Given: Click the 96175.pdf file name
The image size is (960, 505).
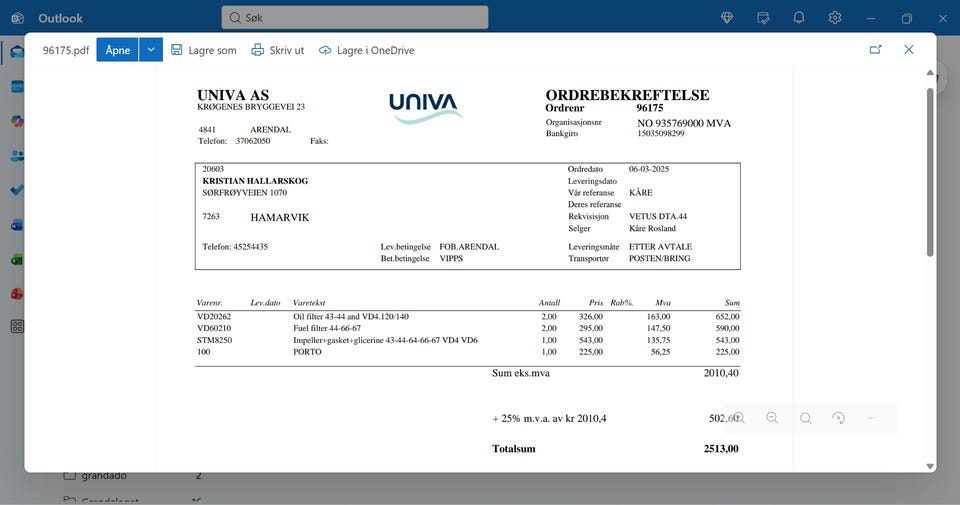Looking at the screenshot, I should 66,50.
